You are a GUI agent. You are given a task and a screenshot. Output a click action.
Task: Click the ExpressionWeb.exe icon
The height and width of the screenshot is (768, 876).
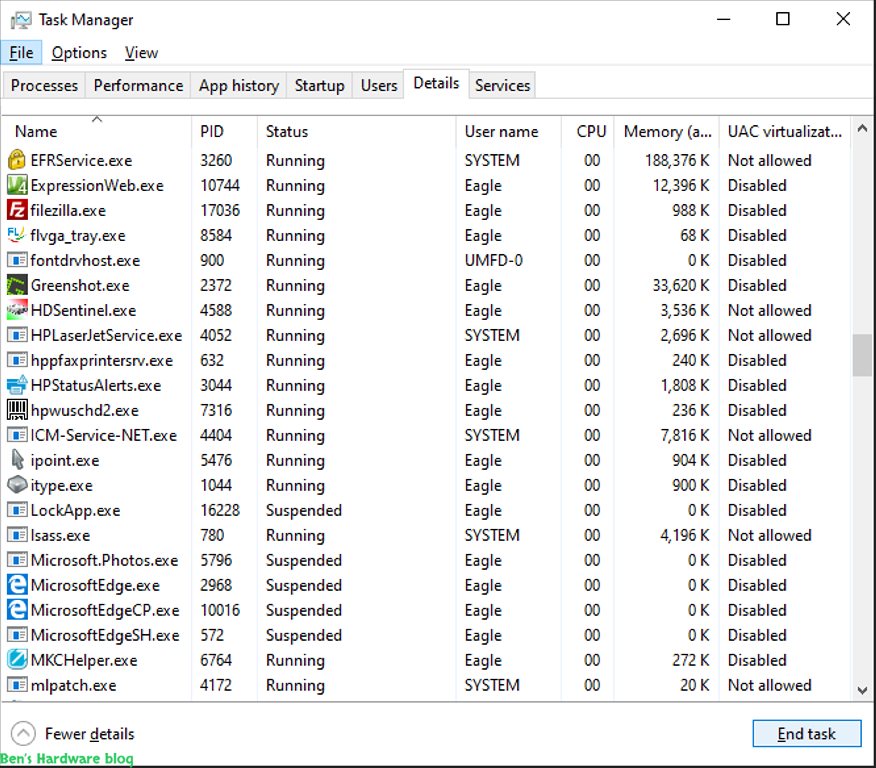(17, 185)
